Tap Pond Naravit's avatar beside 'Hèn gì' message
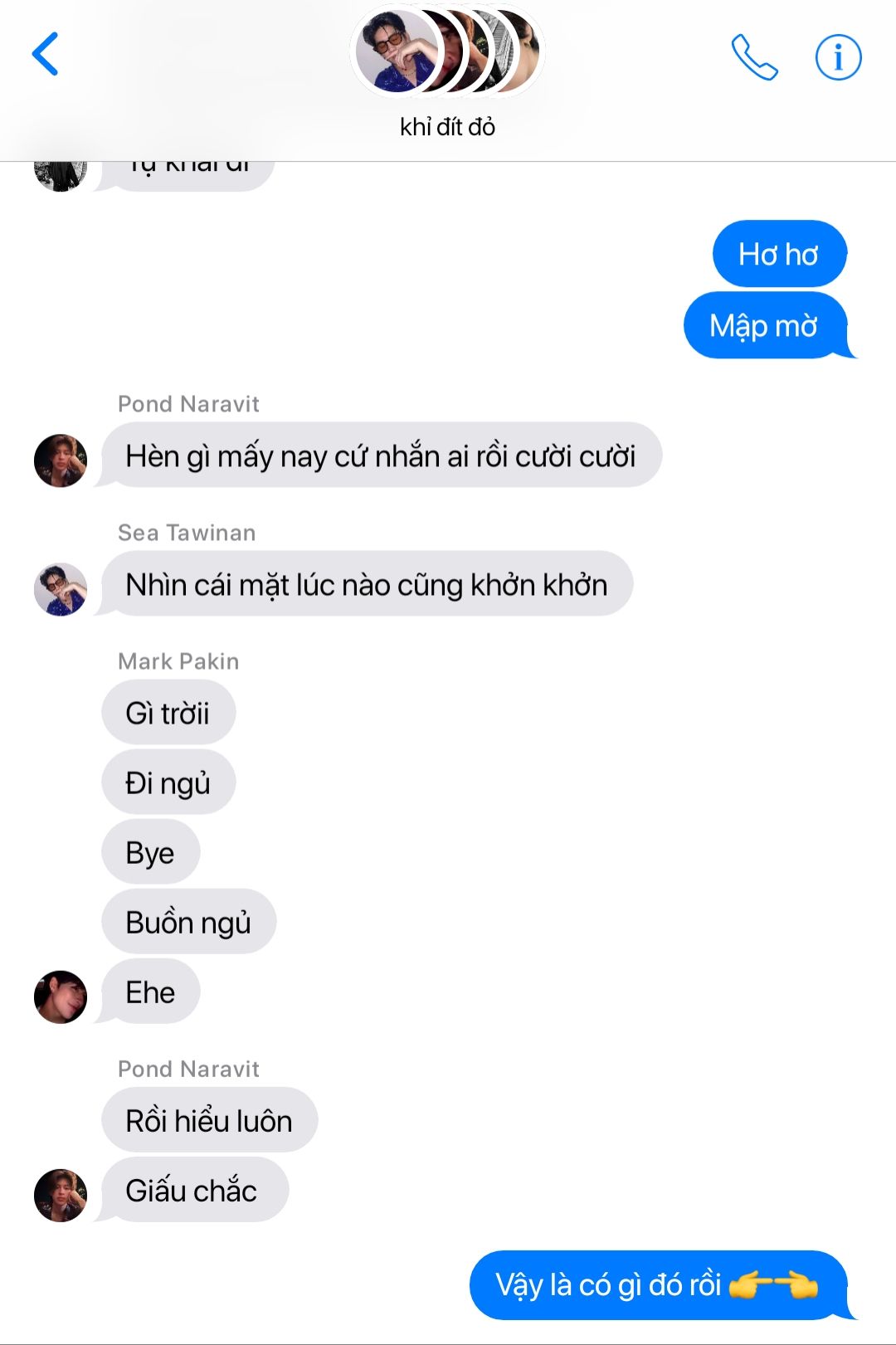Image resolution: width=896 pixels, height=1345 pixels. 61,461
